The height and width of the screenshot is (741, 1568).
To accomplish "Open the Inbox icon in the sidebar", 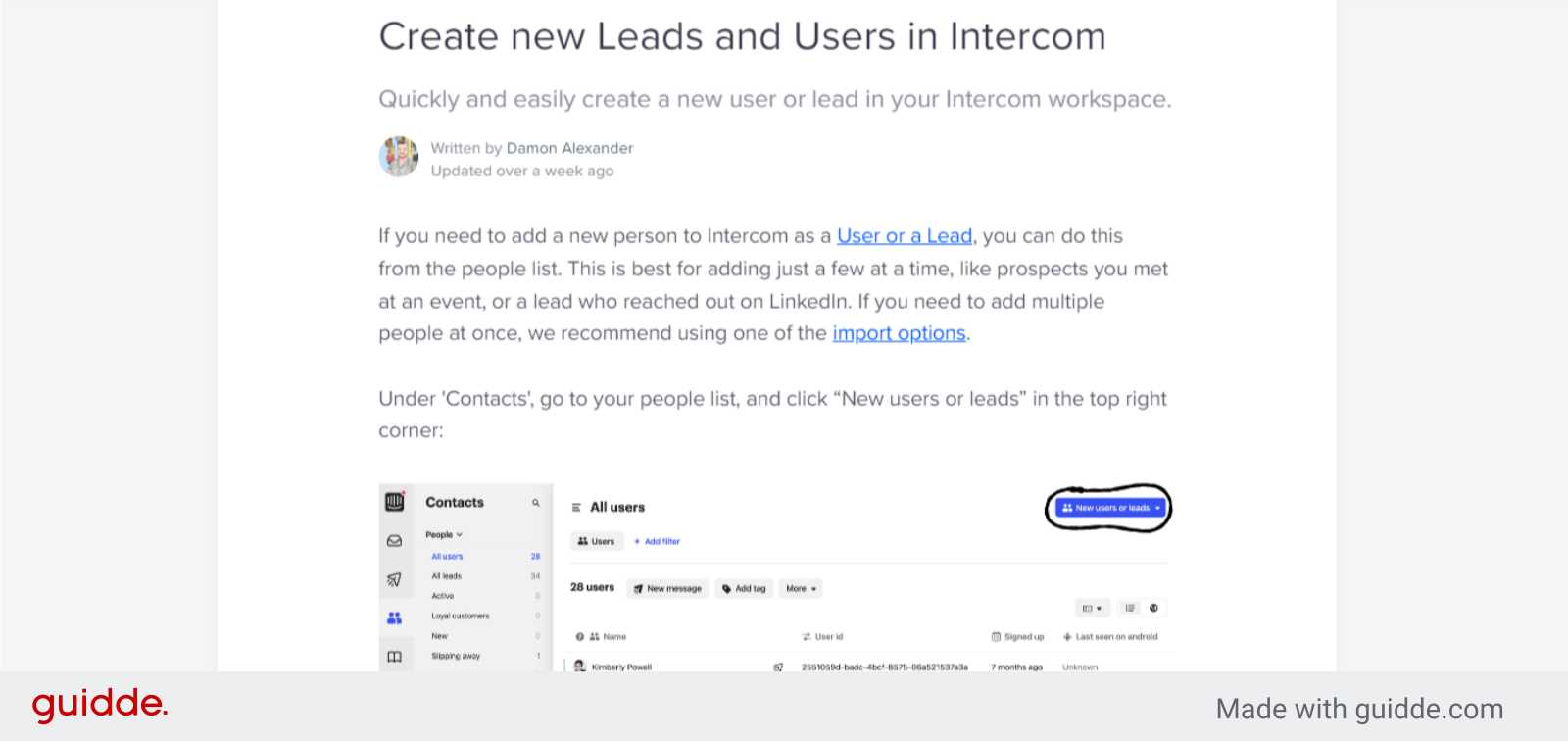I will (x=395, y=540).
